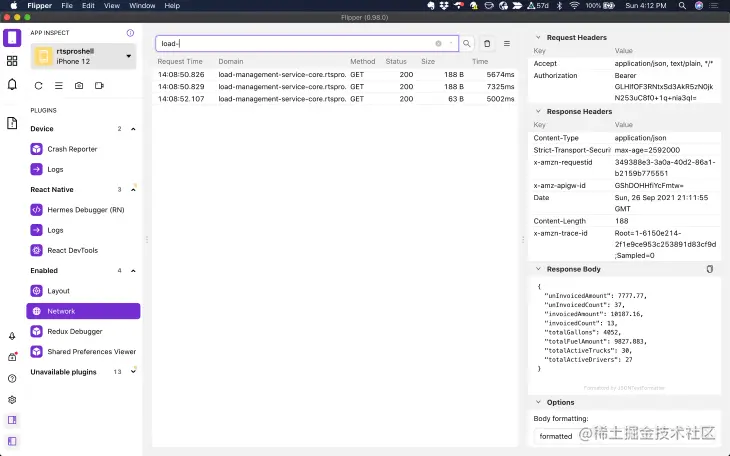Open Hermes Debugger (RN) plugin
730x456 pixels.
[83, 210]
